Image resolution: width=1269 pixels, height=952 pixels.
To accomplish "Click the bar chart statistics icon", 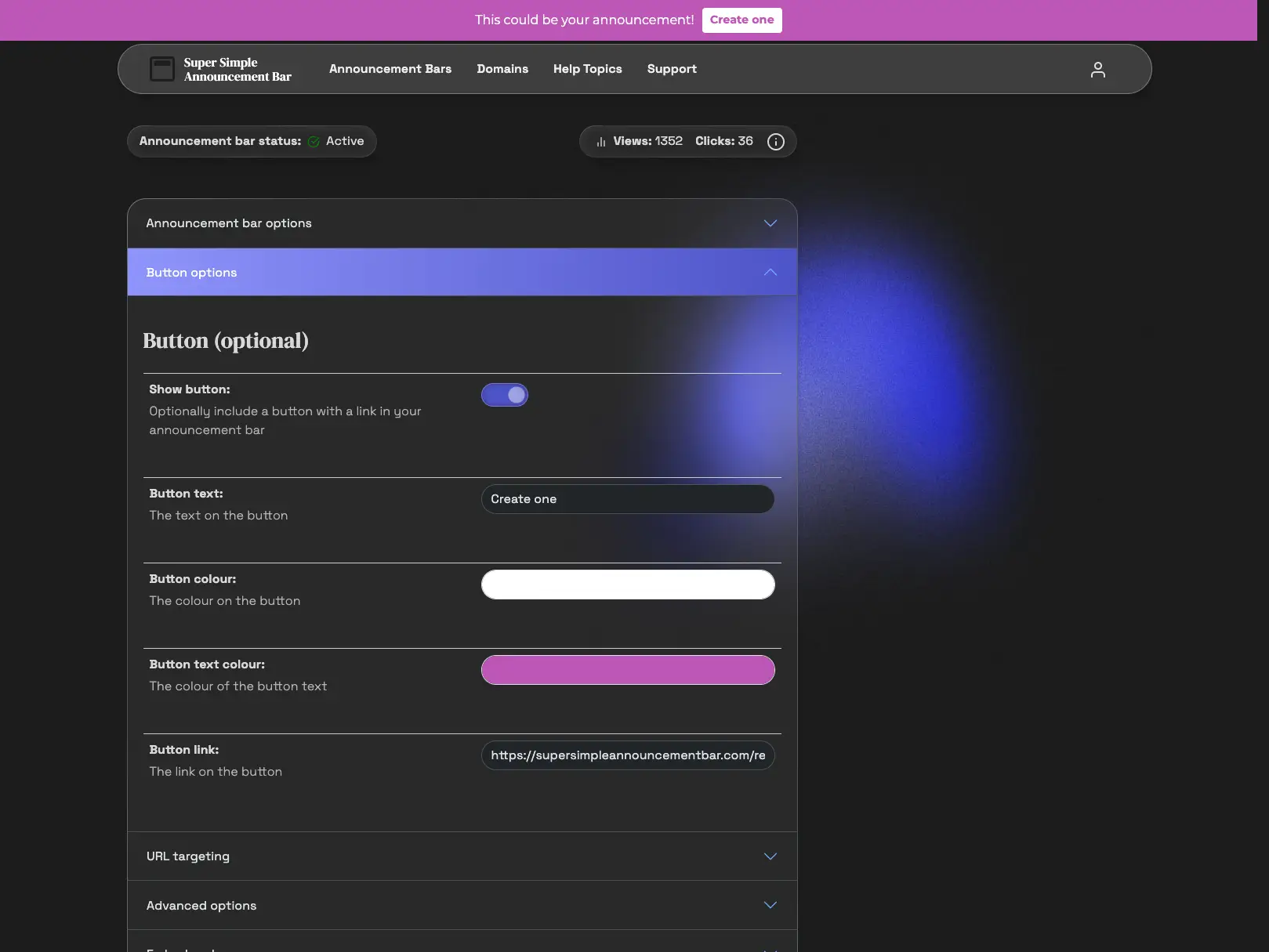I will click(600, 141).
